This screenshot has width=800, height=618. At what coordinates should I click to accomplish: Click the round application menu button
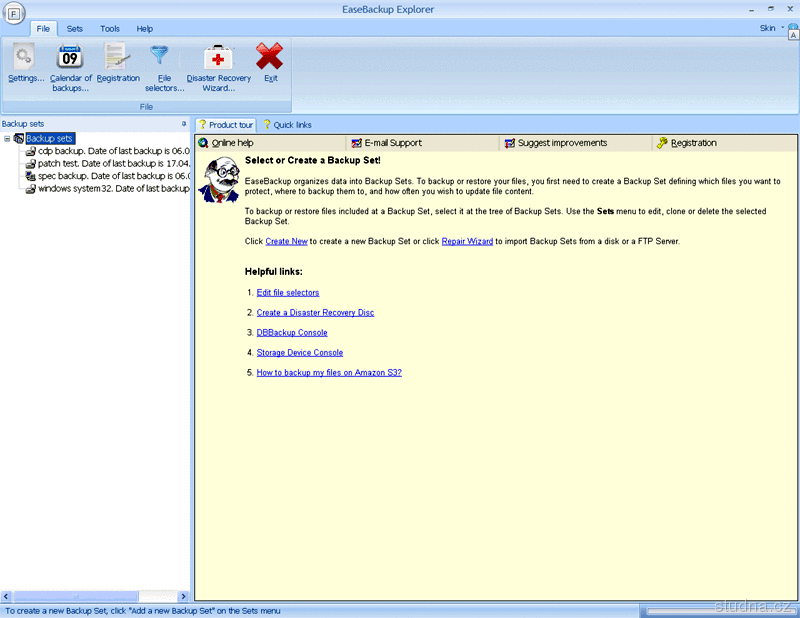14,13
